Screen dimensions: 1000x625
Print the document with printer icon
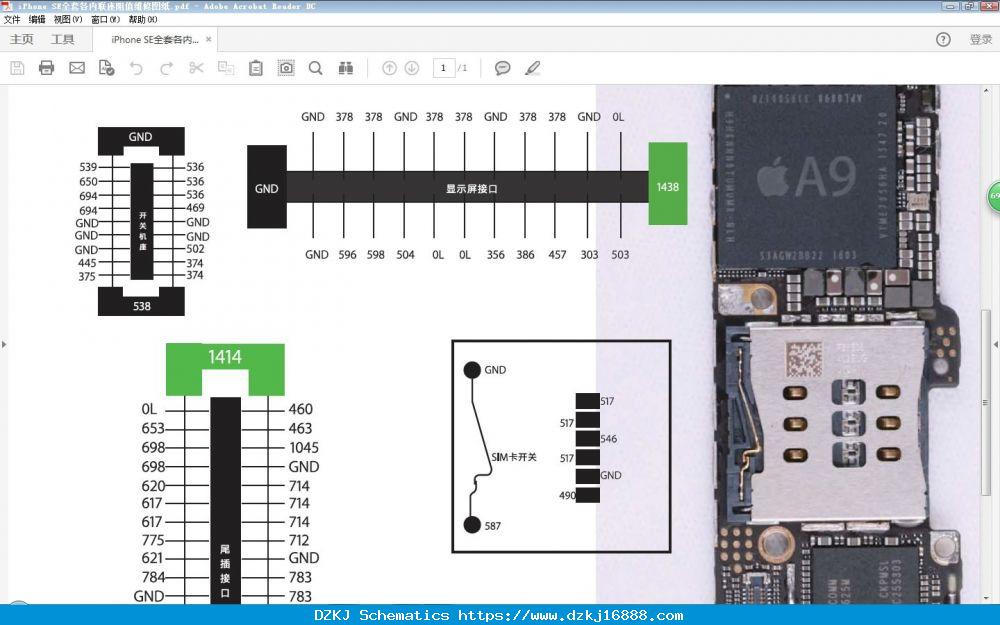click(47, 68)
